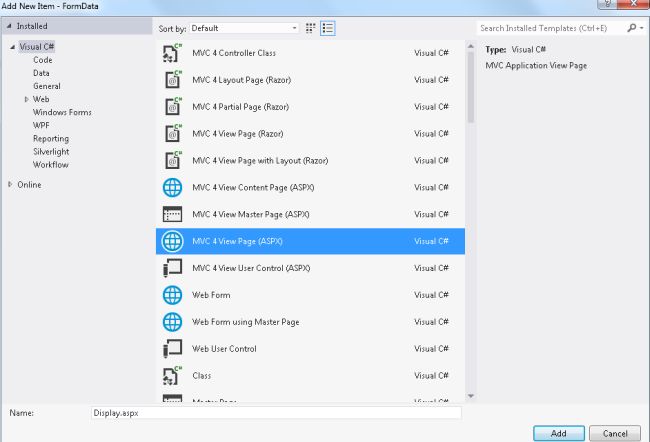650x442 pixels.
Task: Select Reporting category in tree
Action: pyautogui.click(x=51, y=138)
